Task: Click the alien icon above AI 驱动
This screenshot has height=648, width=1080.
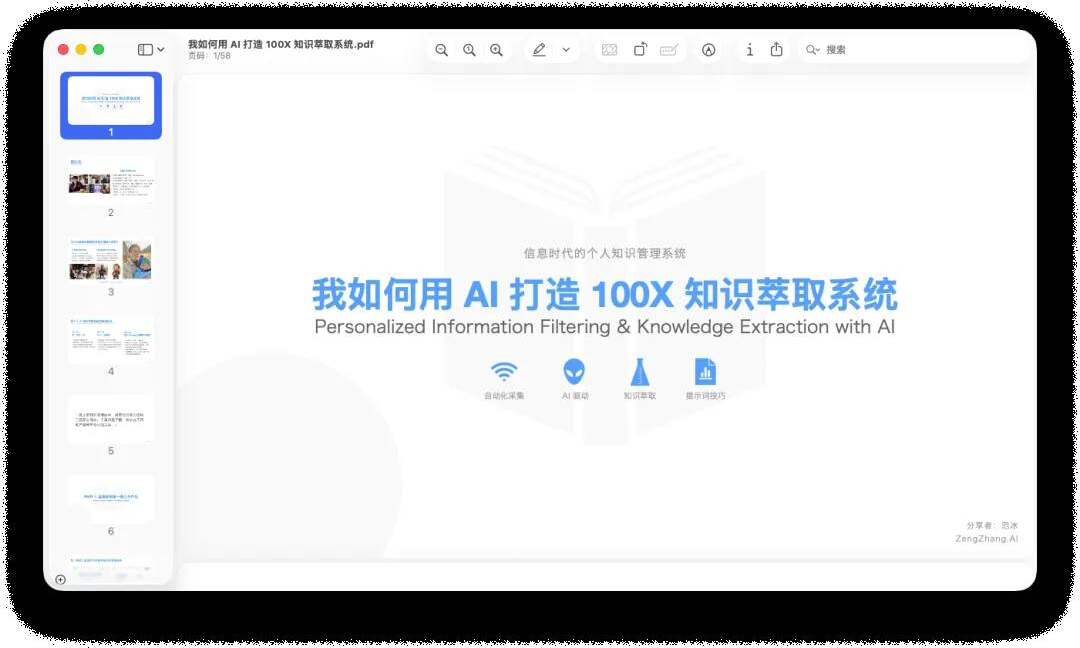Action: [x=574, y=372]
